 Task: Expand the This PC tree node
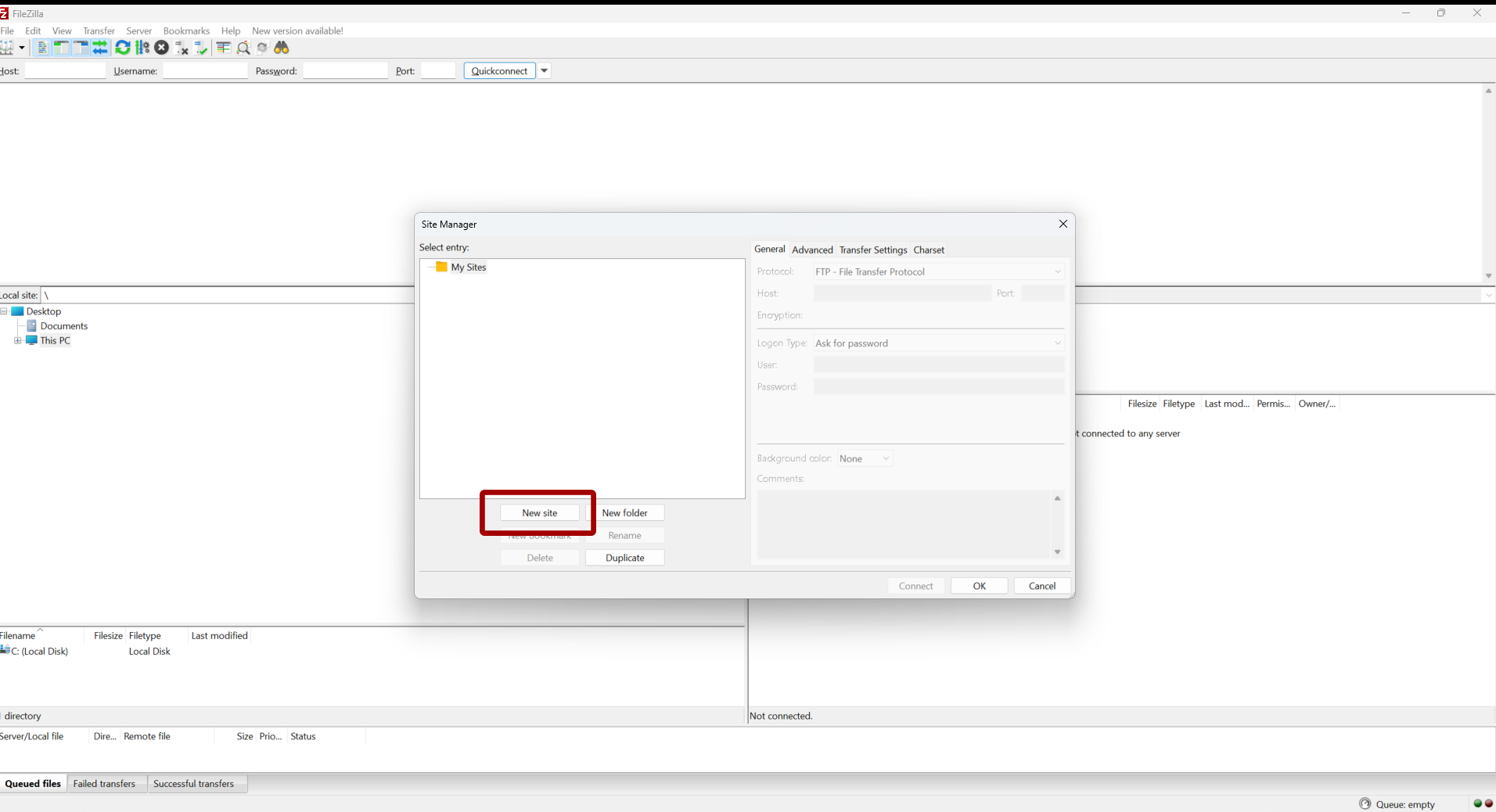tap(17, 341)
